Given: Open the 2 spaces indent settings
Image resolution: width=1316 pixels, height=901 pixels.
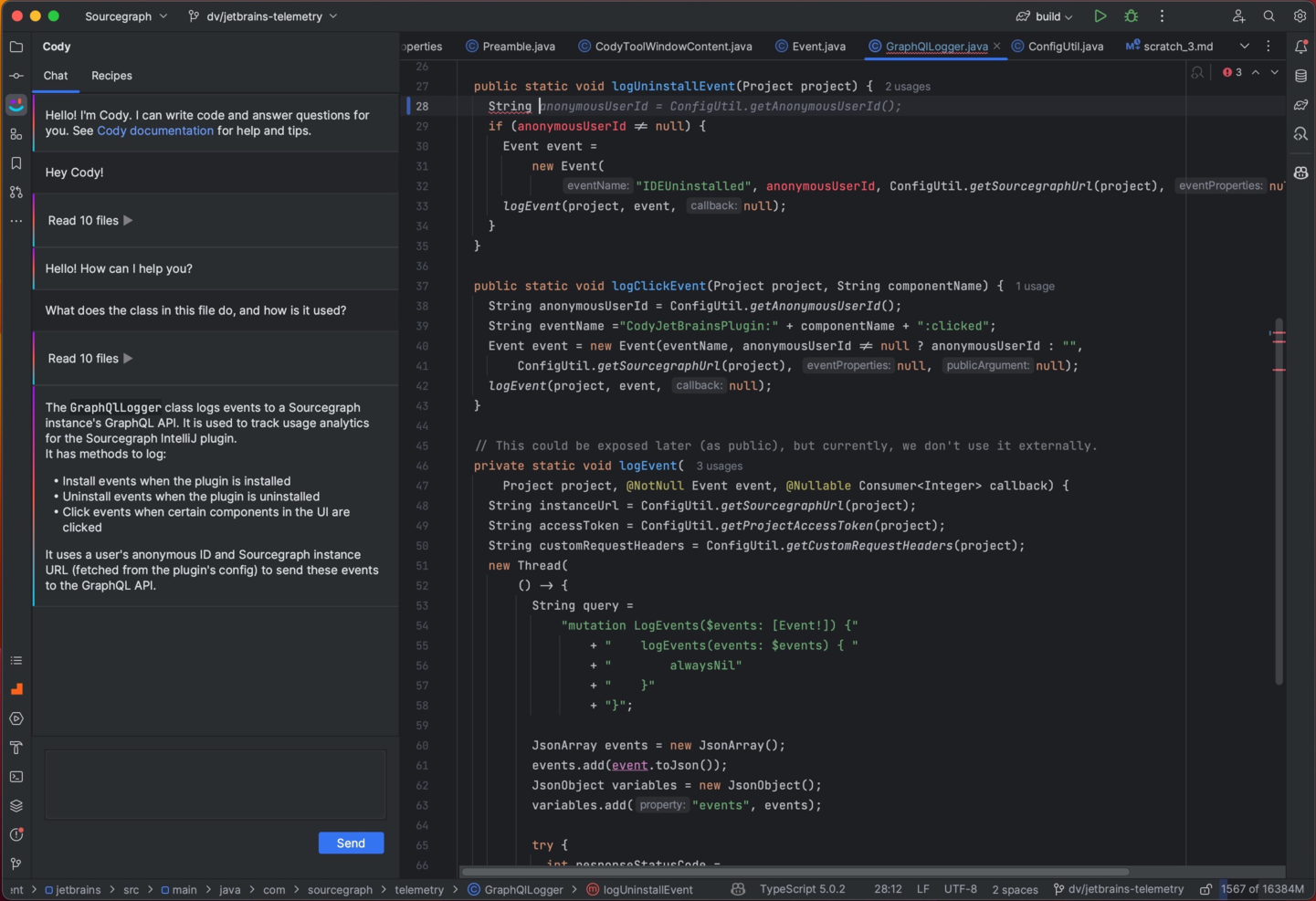Looking at the screenshot, I should point(1015,889).
